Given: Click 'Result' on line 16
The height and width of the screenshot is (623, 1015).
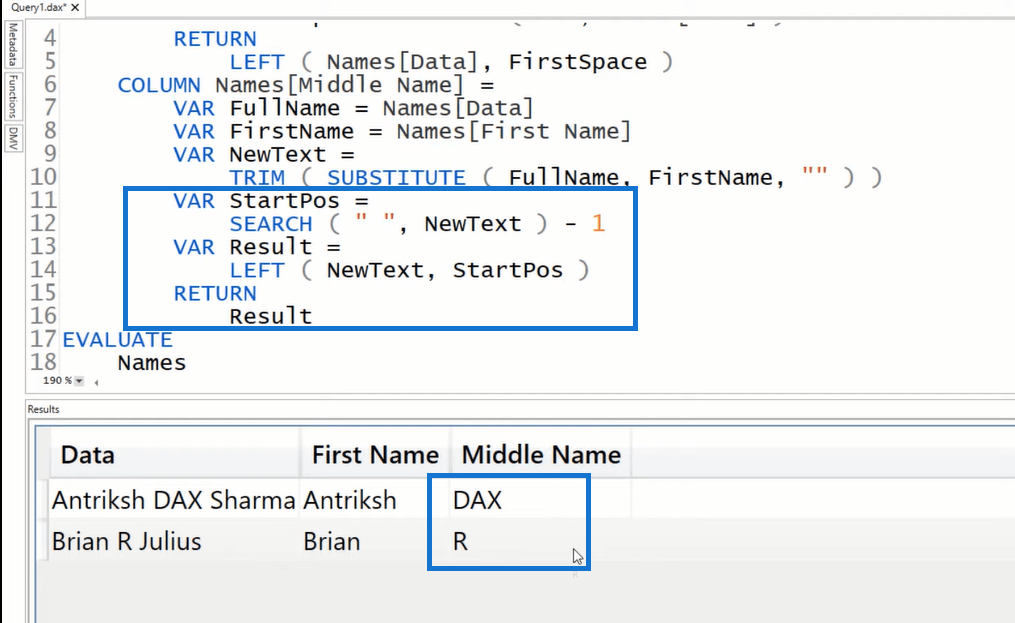Looking at the screenshot, I should tap(271, 316).
